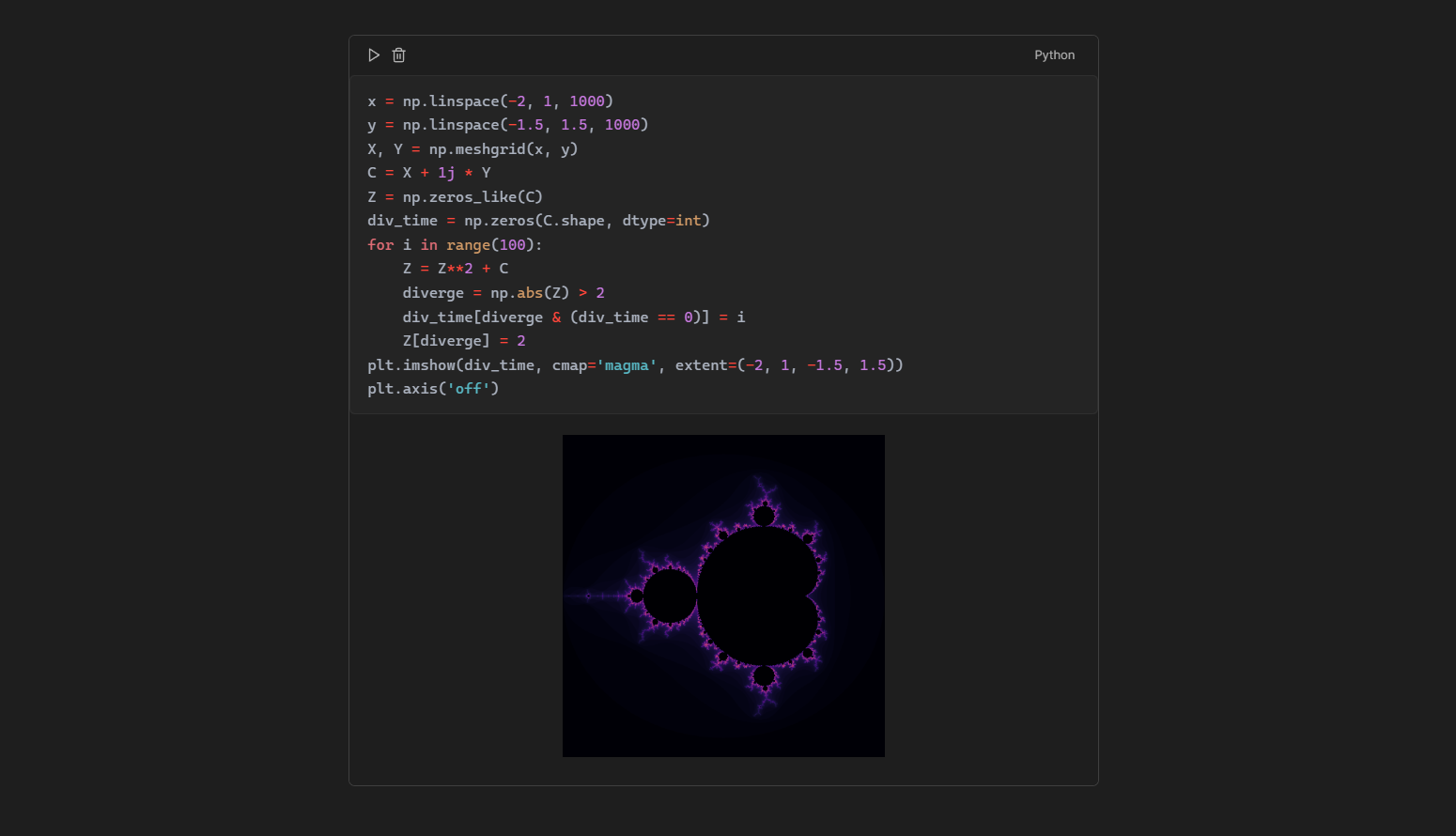Click the C = X + 1j * Y line

click(x=427, y=172)
